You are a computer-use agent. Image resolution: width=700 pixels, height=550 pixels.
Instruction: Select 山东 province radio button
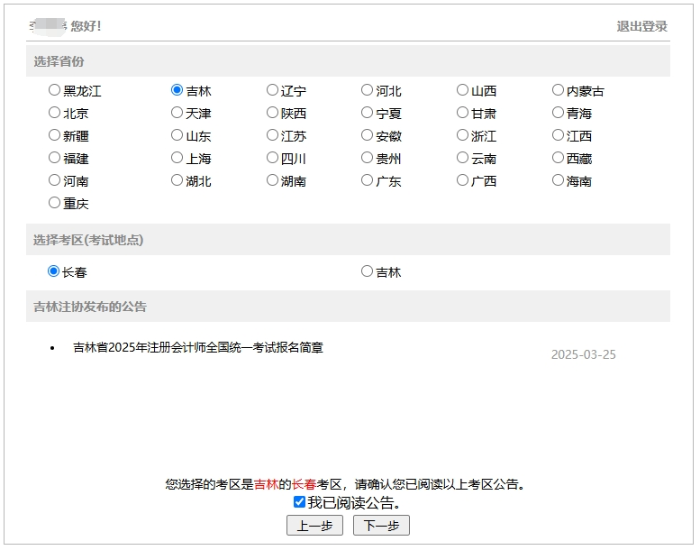coord(177,136)
